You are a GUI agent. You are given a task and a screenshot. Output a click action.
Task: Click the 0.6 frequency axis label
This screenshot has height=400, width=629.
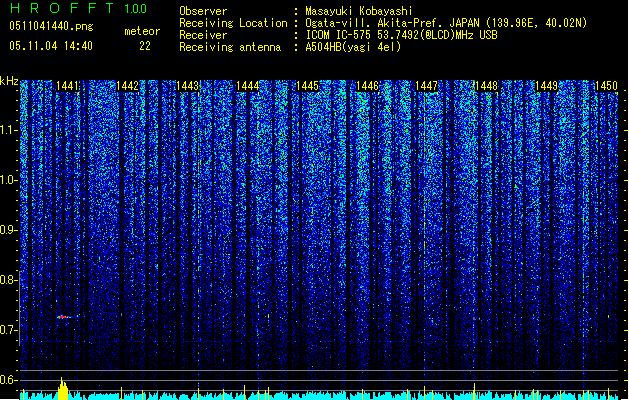coord(9,380)
